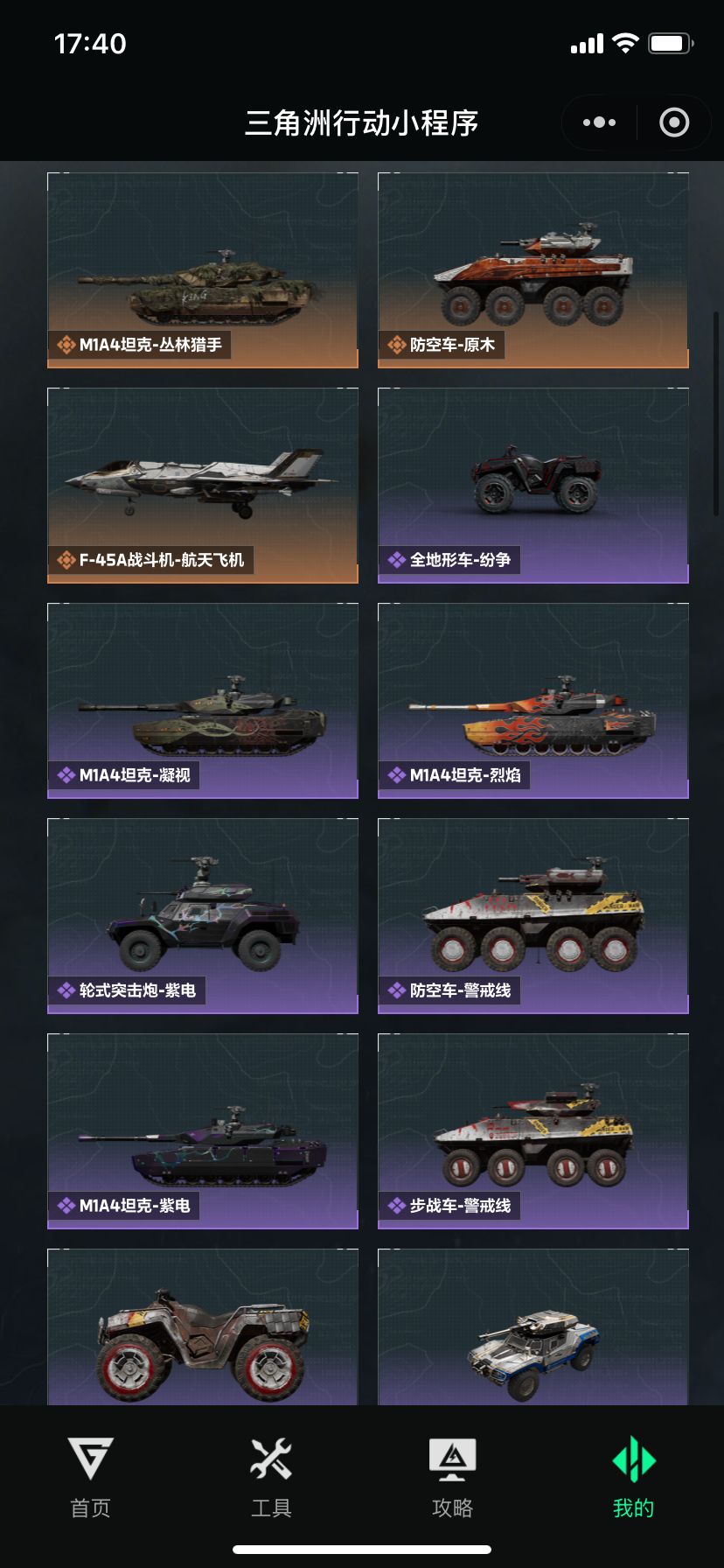
Task: Tap rarity icon beside M1A4坦克-丛林猎手
Action: pyautogui.click(x=66, y=345)
